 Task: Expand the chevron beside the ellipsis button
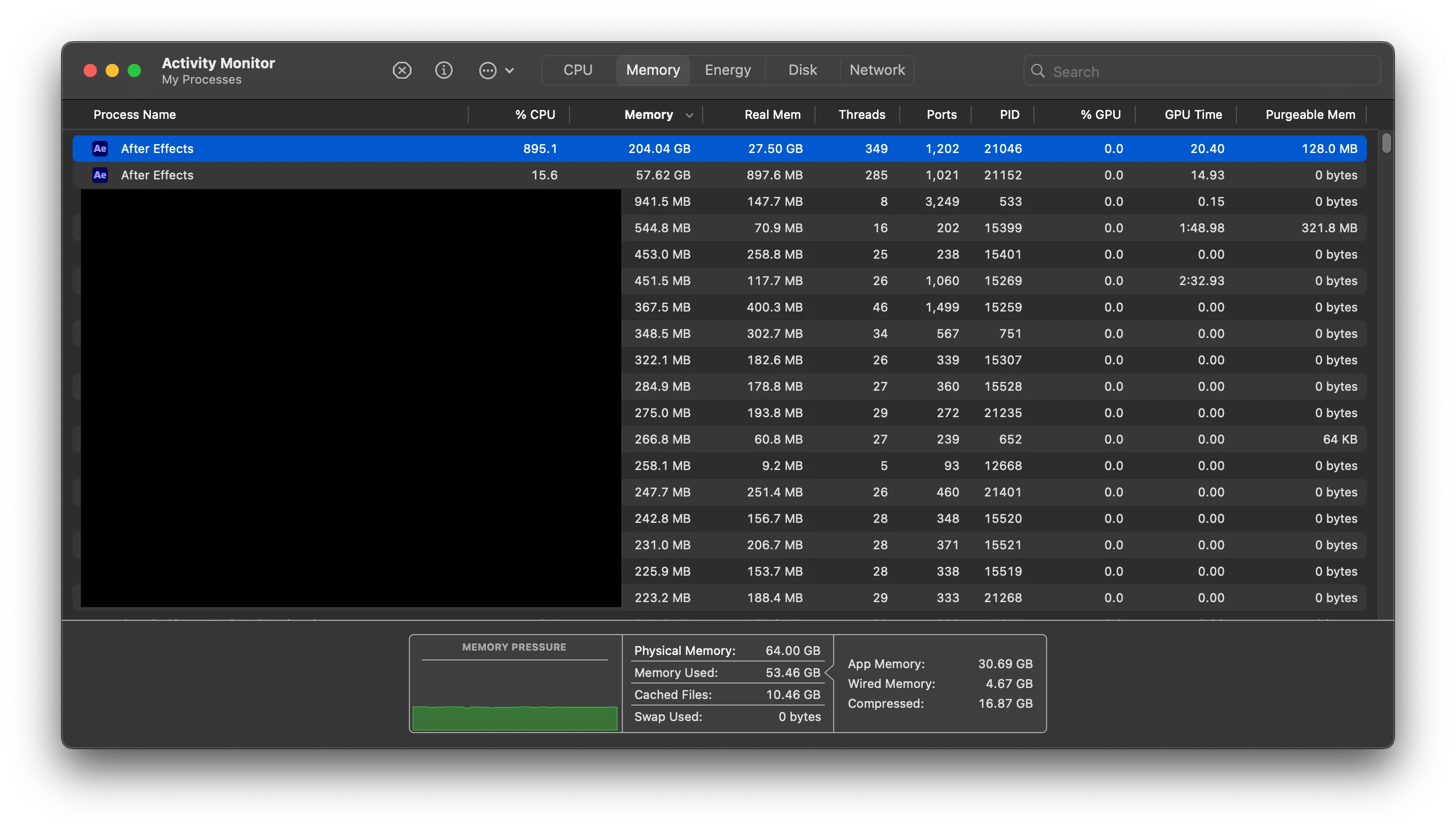[510, 70]
